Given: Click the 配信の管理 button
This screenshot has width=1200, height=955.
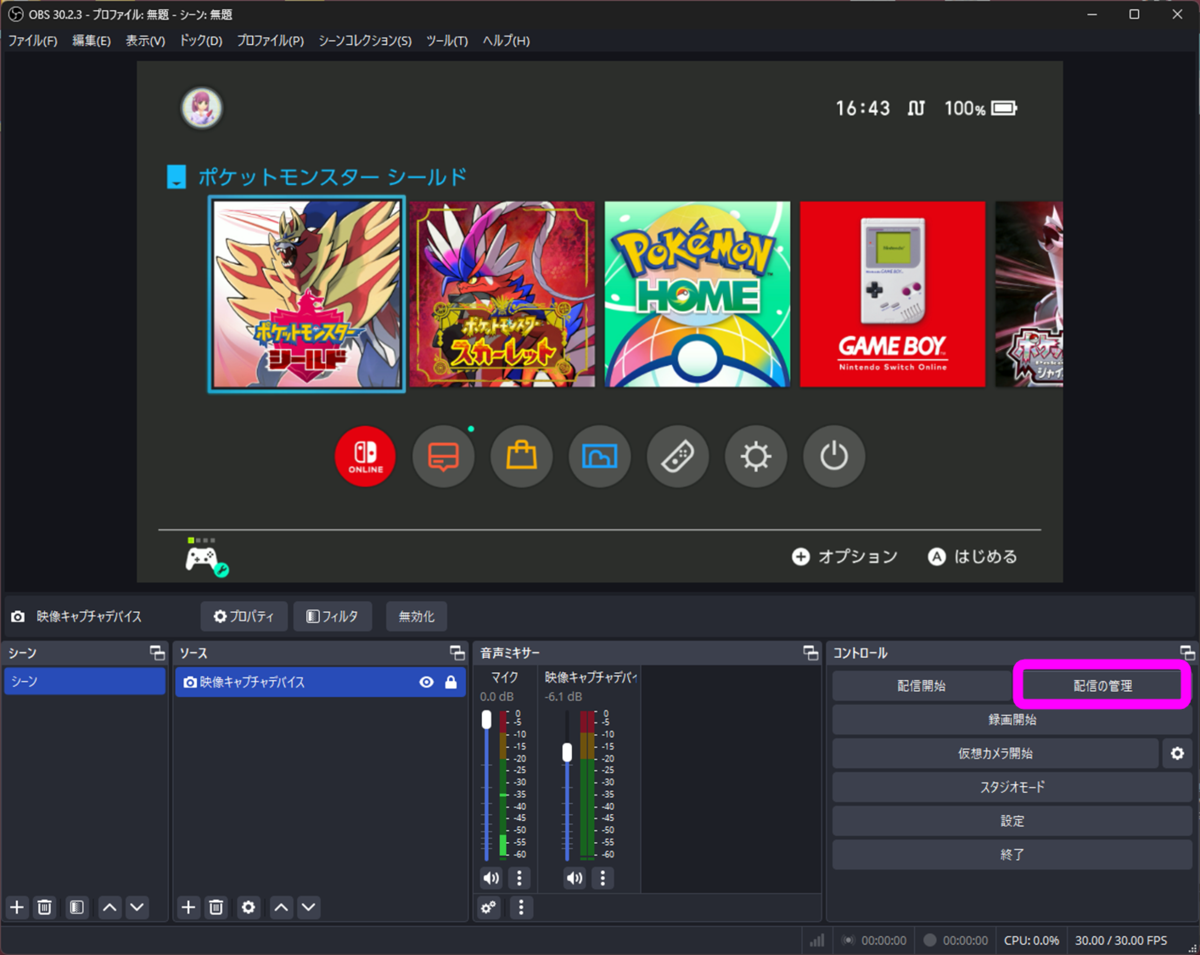Looking at the screenshot, I should point(1103,686).
